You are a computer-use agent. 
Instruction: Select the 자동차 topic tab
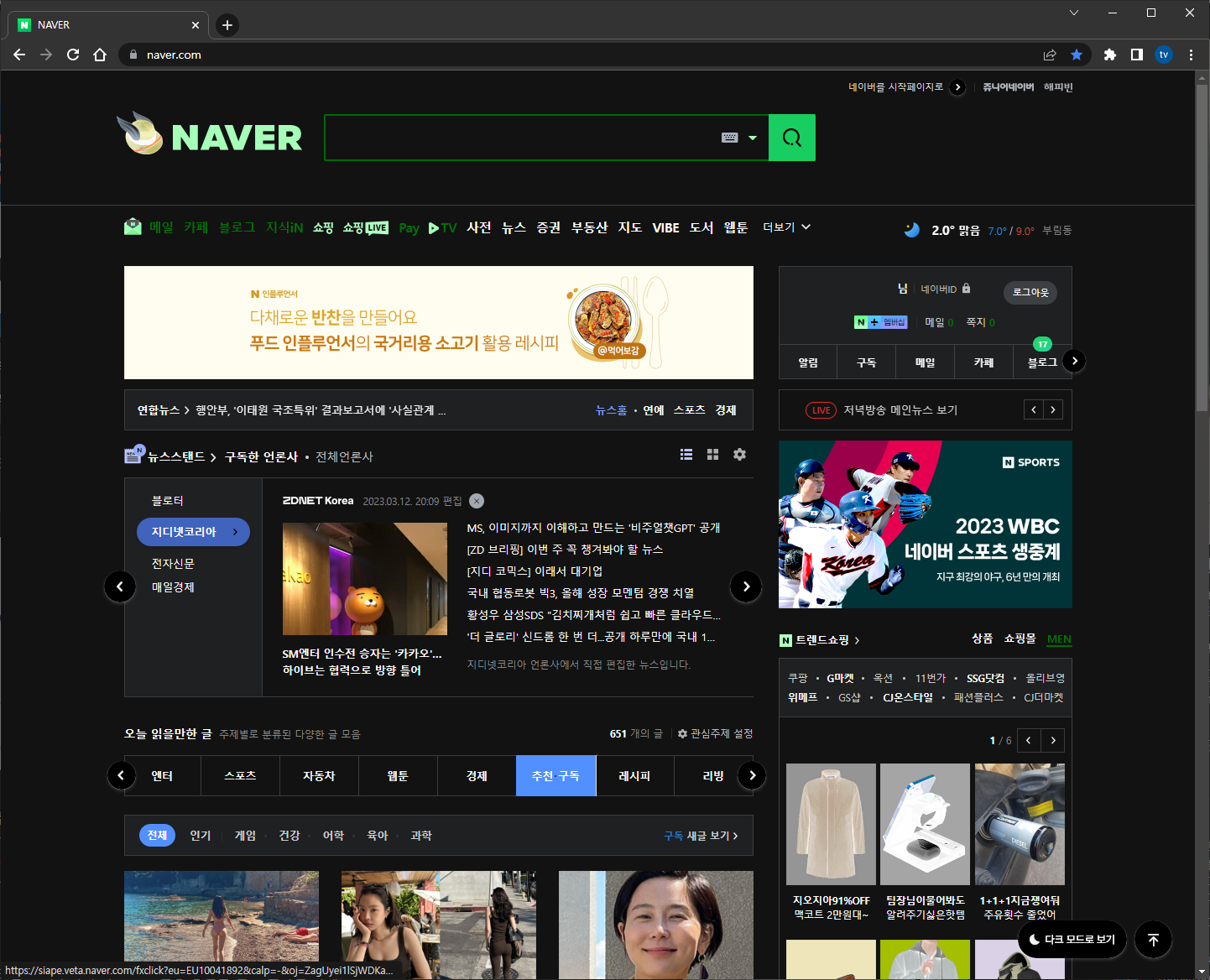319,775
